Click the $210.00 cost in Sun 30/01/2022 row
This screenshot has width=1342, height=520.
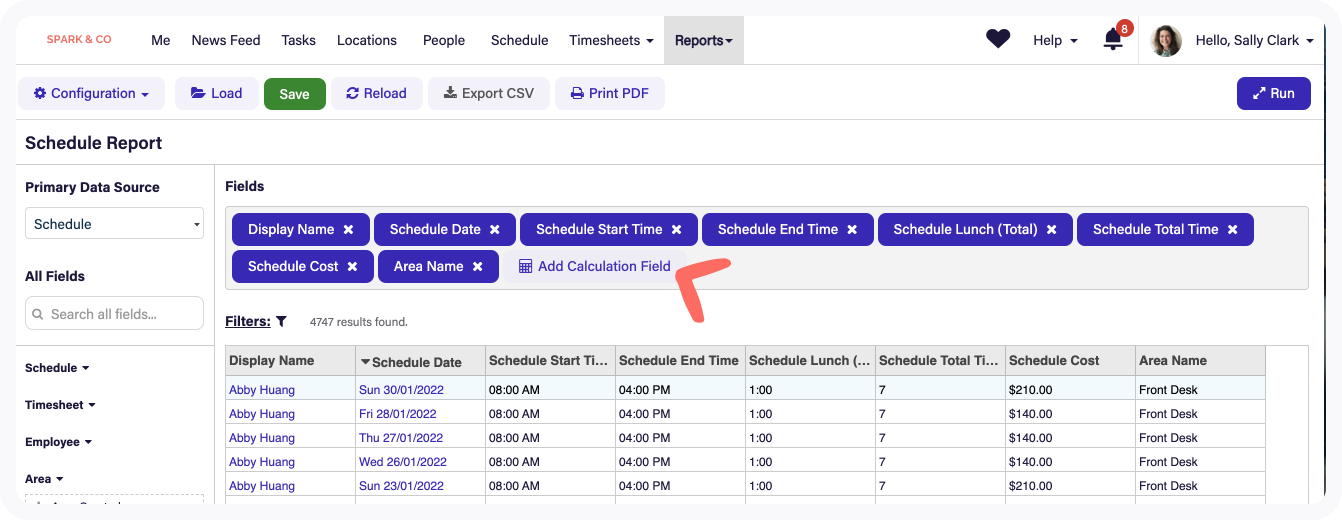coord(1031,390)
